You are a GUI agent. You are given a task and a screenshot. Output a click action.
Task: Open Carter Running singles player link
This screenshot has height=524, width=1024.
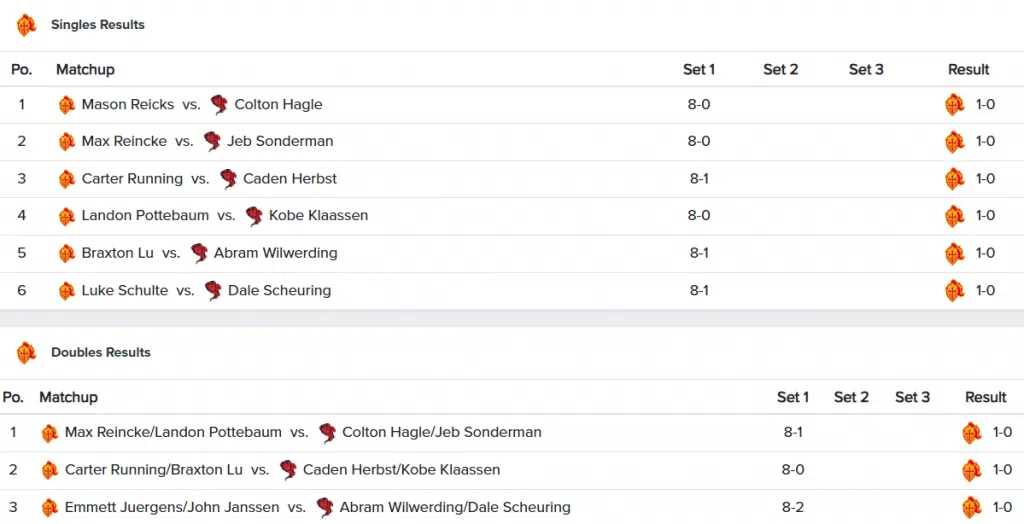click(x=132, y=179)
